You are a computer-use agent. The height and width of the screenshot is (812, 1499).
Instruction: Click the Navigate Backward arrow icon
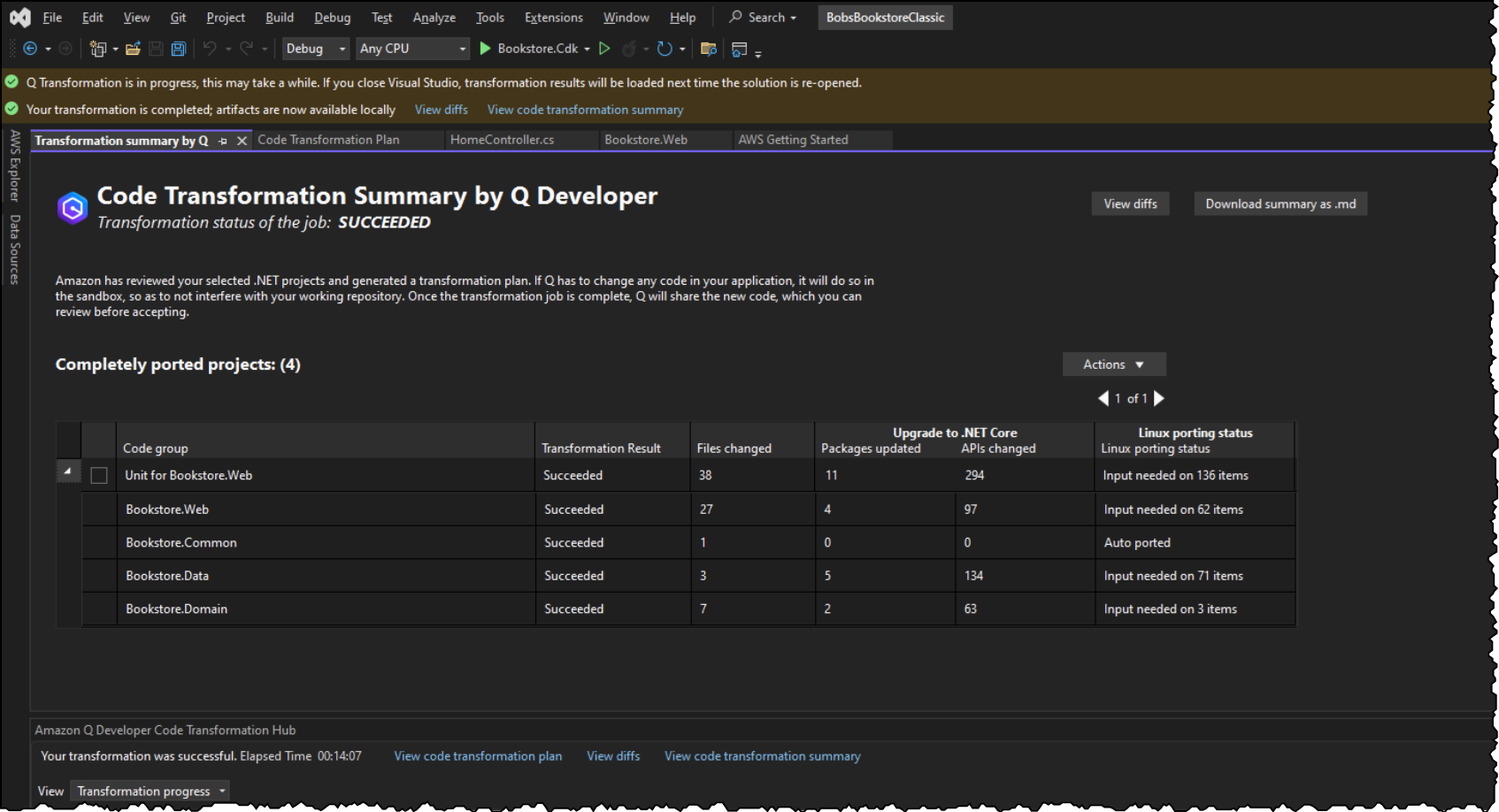[29, 49]
